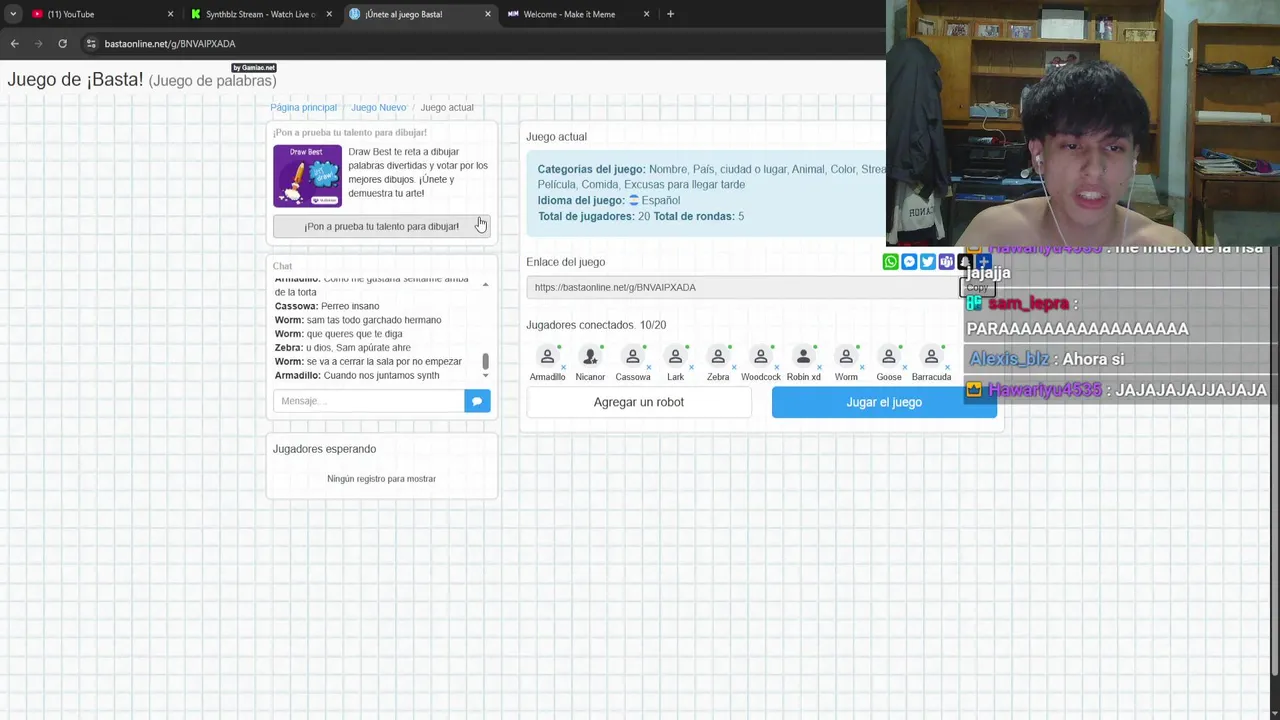Switch to the YouTube tab

(x=100, y=14)
